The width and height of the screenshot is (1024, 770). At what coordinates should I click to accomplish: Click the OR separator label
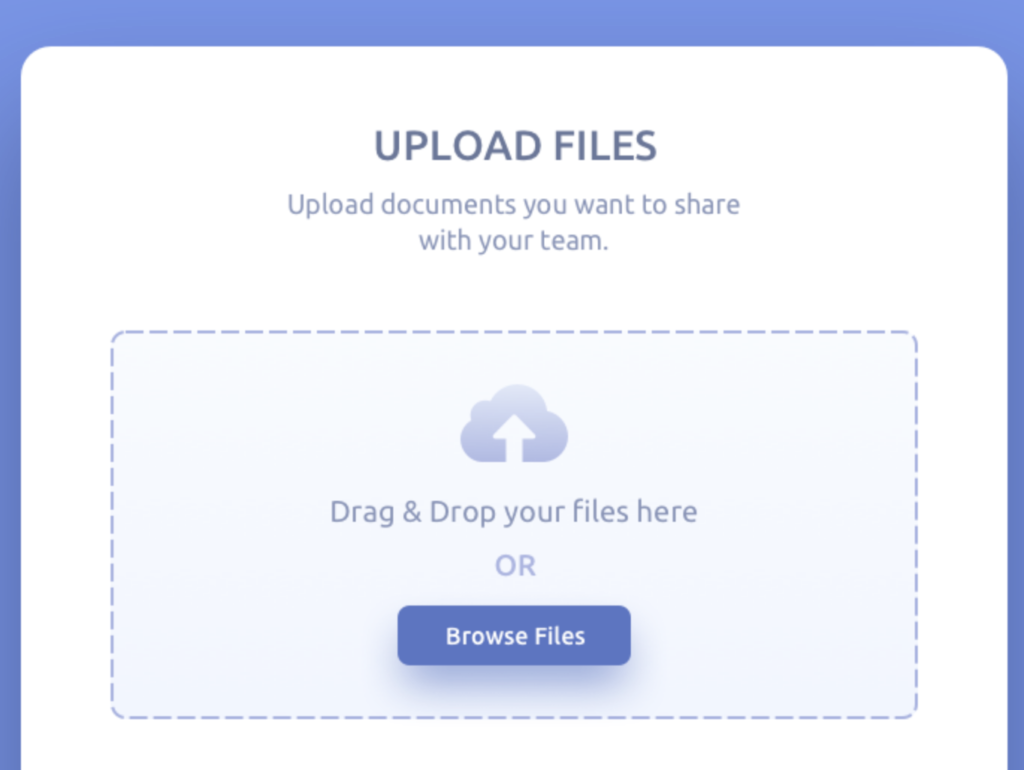(515, 566)
